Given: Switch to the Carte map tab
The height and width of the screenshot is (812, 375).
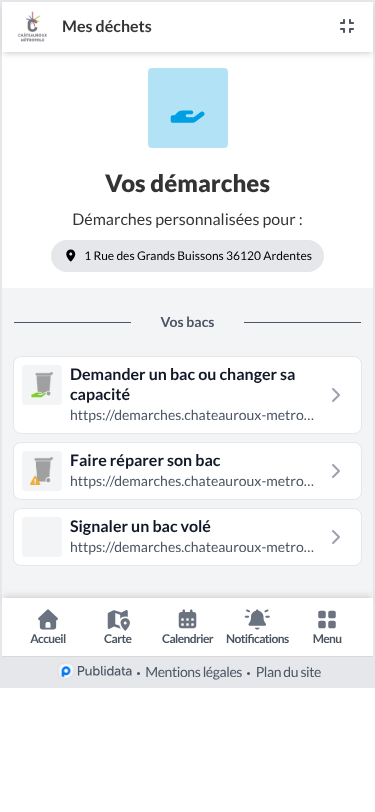Looking at the screenshot, I should (x=118, y=627).
